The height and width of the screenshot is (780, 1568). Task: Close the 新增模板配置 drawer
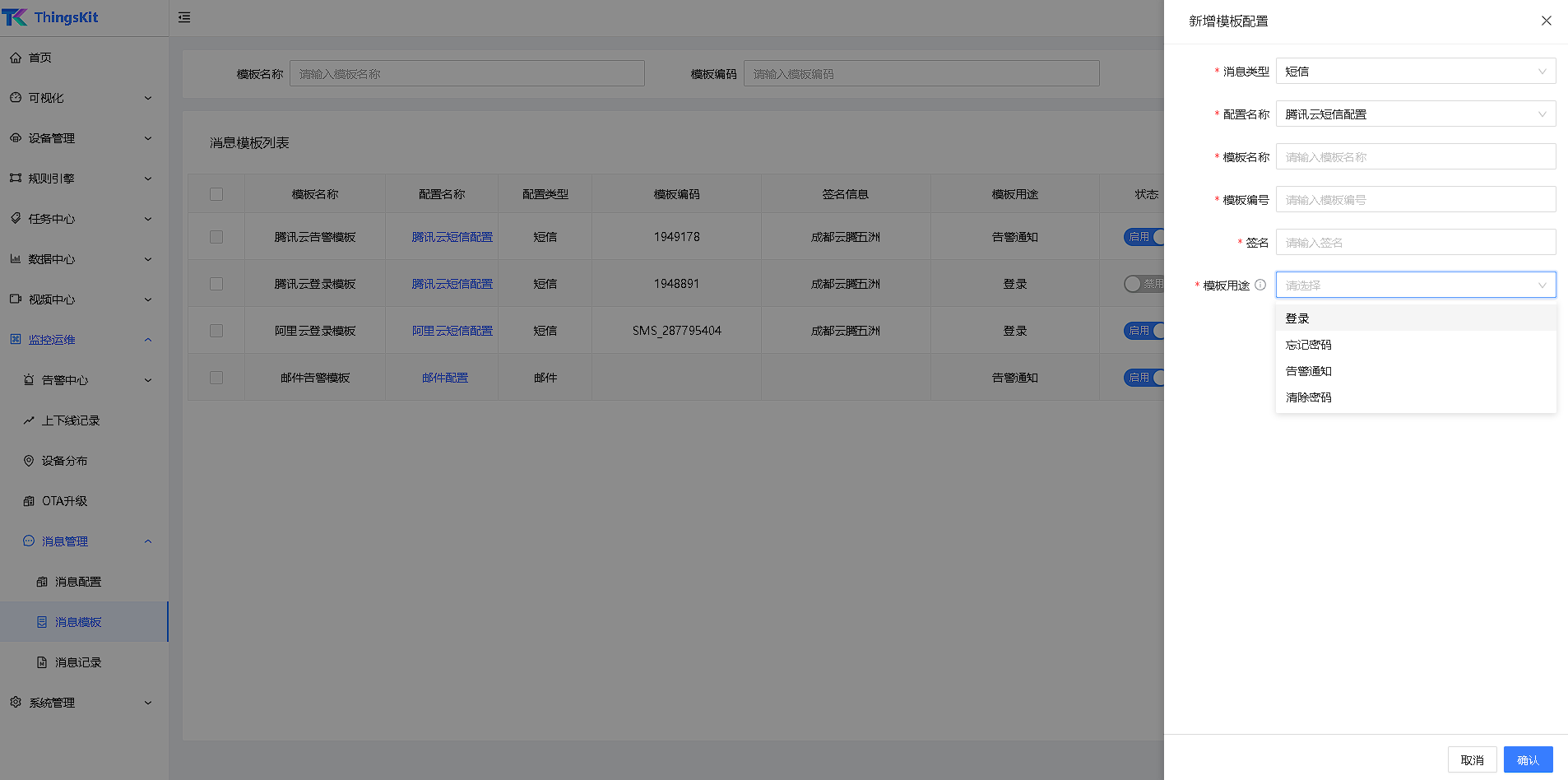coord(1546,21)
